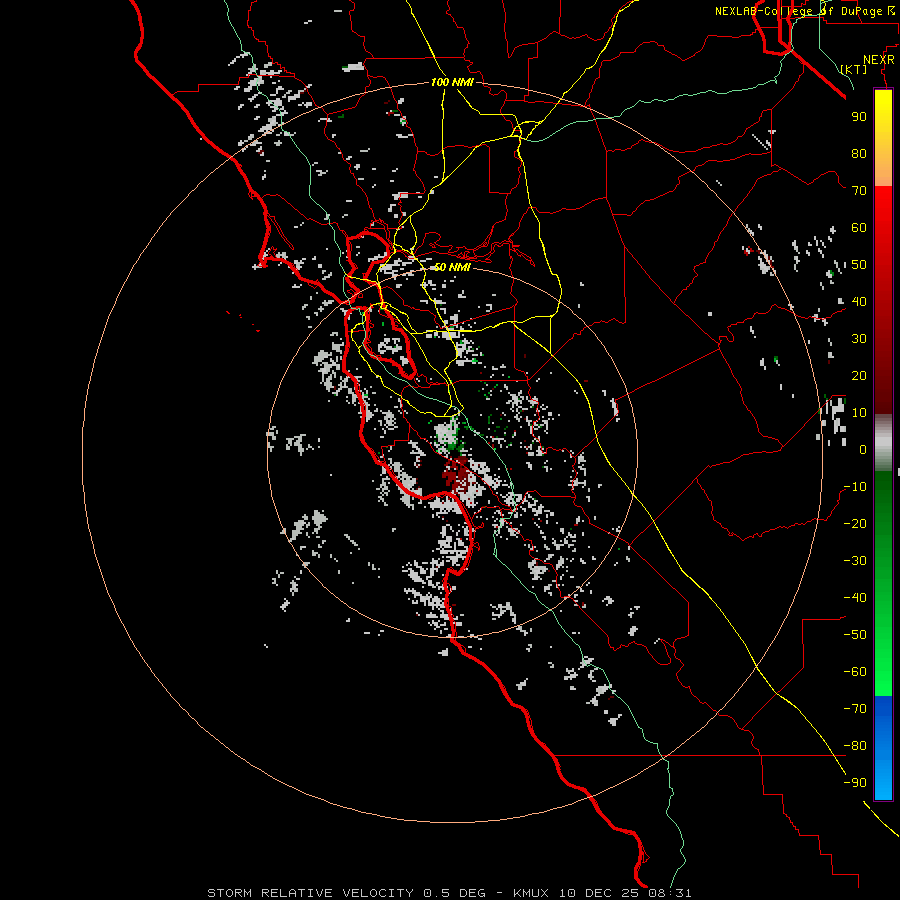
Task: Click the -80 value on the velocity scale
Action: click(x=855, y=746)
